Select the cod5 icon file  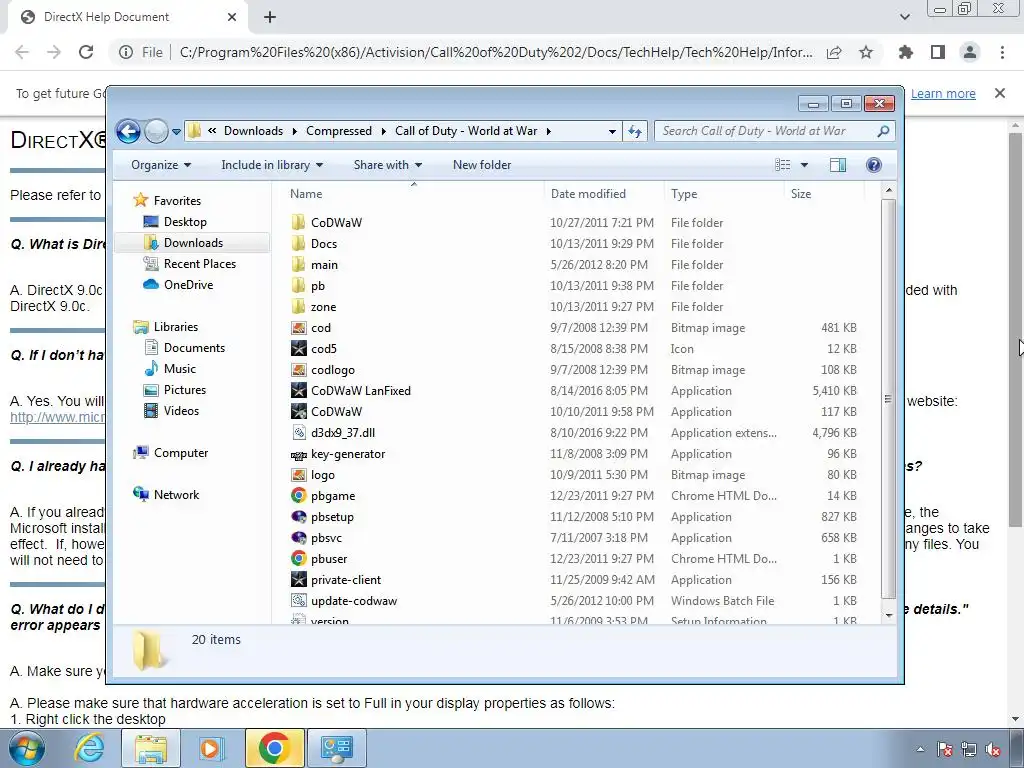[x=298, y=349]
